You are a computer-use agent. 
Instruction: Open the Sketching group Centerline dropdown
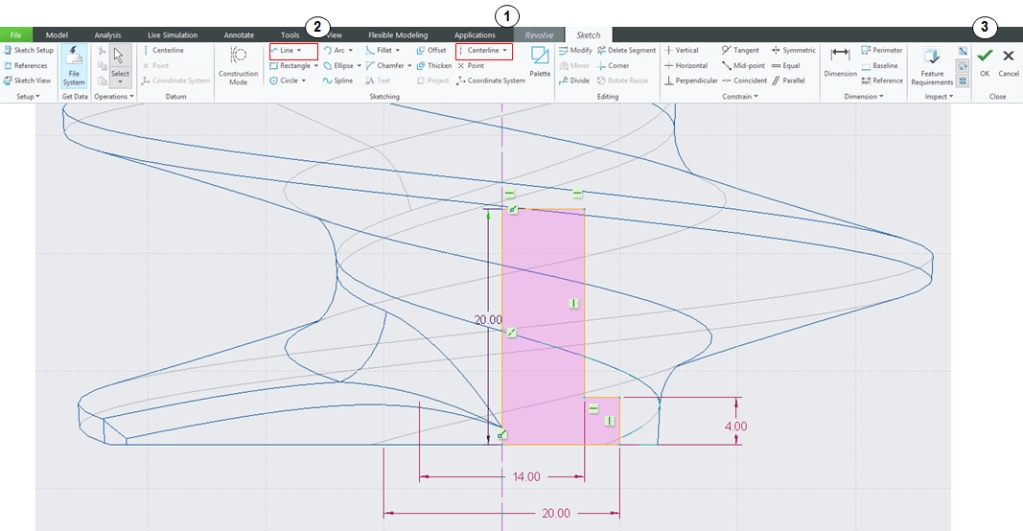click(x=505, y=49)
